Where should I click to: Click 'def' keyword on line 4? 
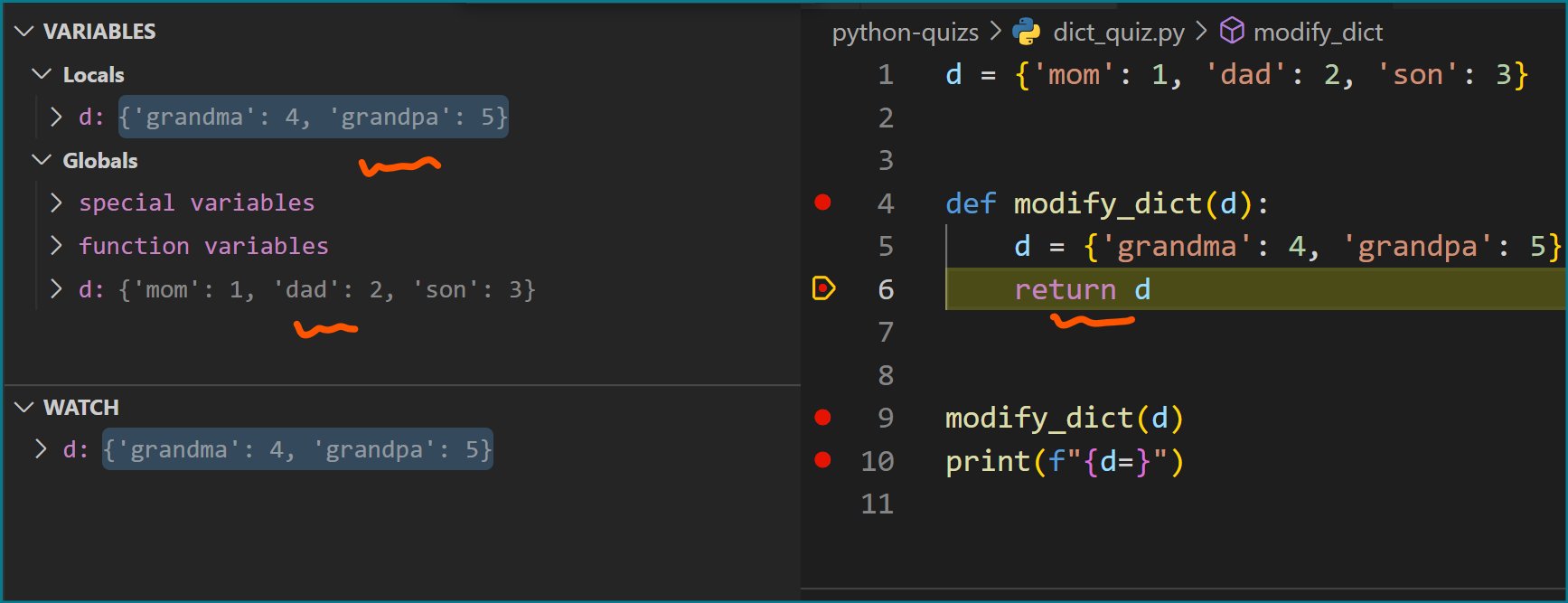point(971,203)
